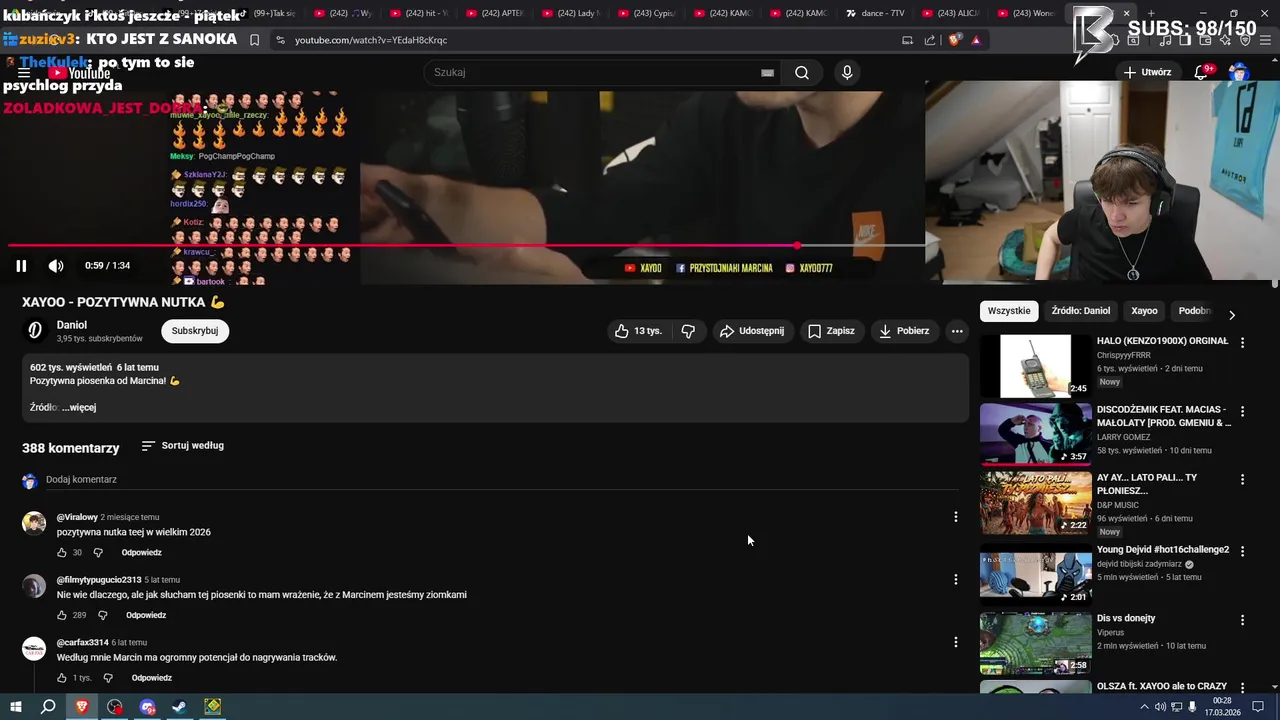Open Young Dejvid #hot16challenge2 video title

[x=1163, y=550]
